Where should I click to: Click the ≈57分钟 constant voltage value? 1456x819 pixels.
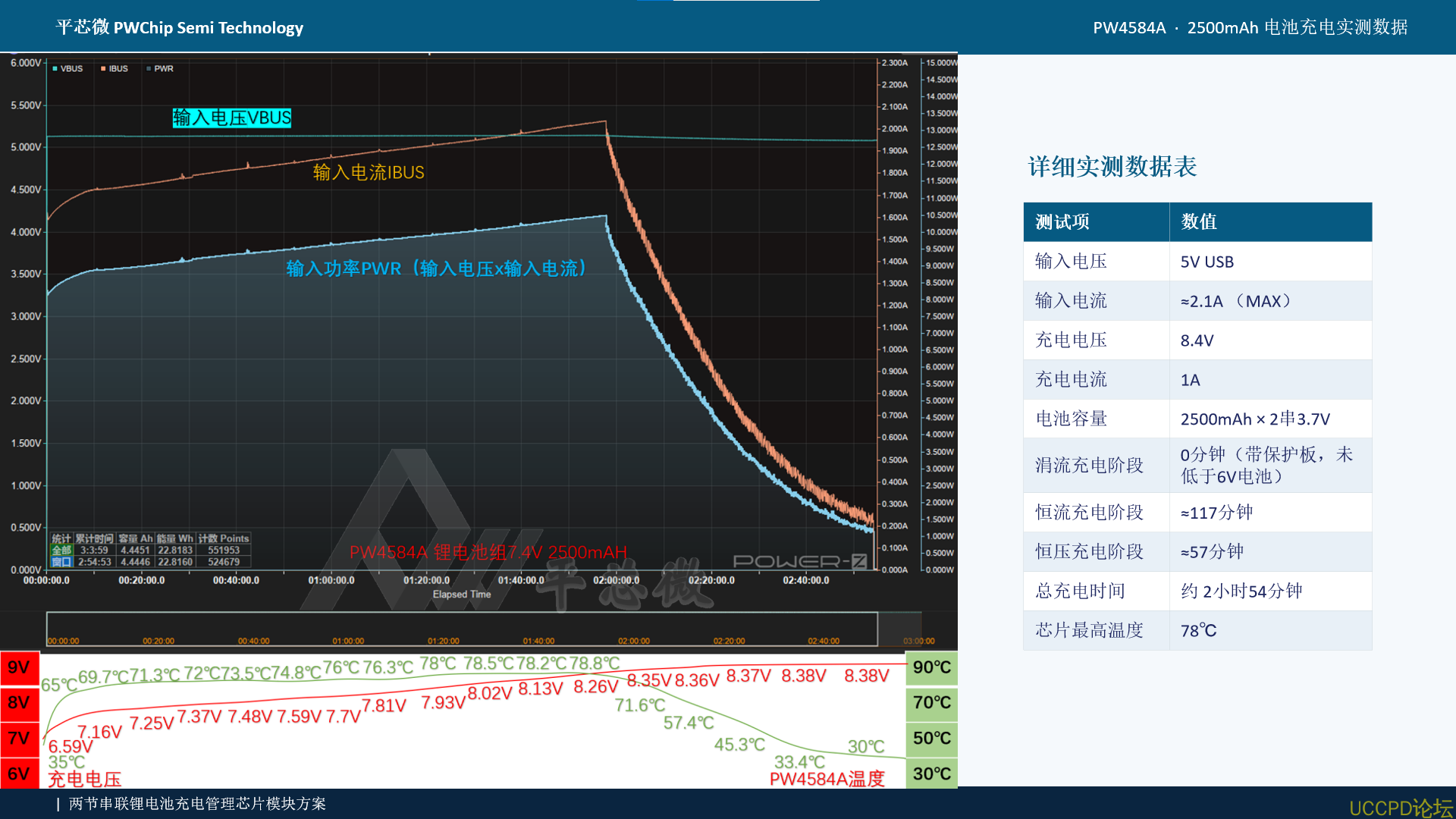[x=1212, y=552]
